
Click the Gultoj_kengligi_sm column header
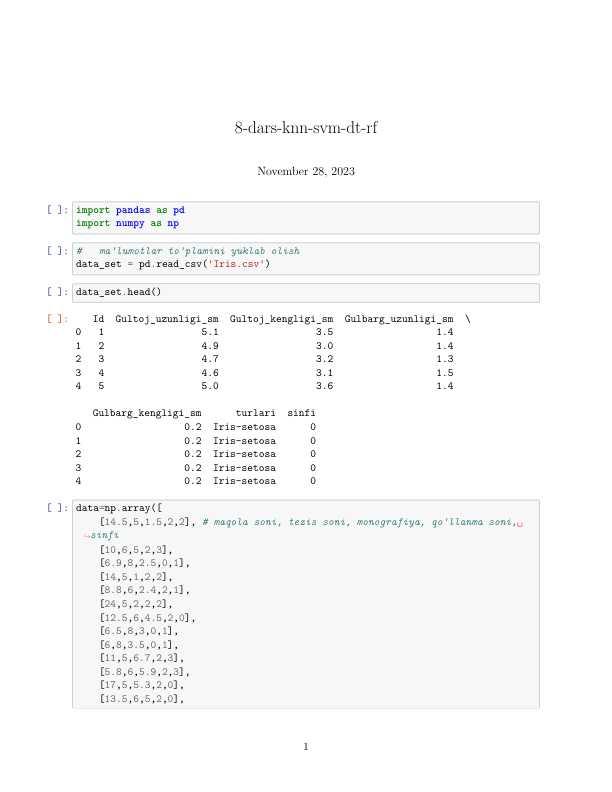click(x=281, y=318)
